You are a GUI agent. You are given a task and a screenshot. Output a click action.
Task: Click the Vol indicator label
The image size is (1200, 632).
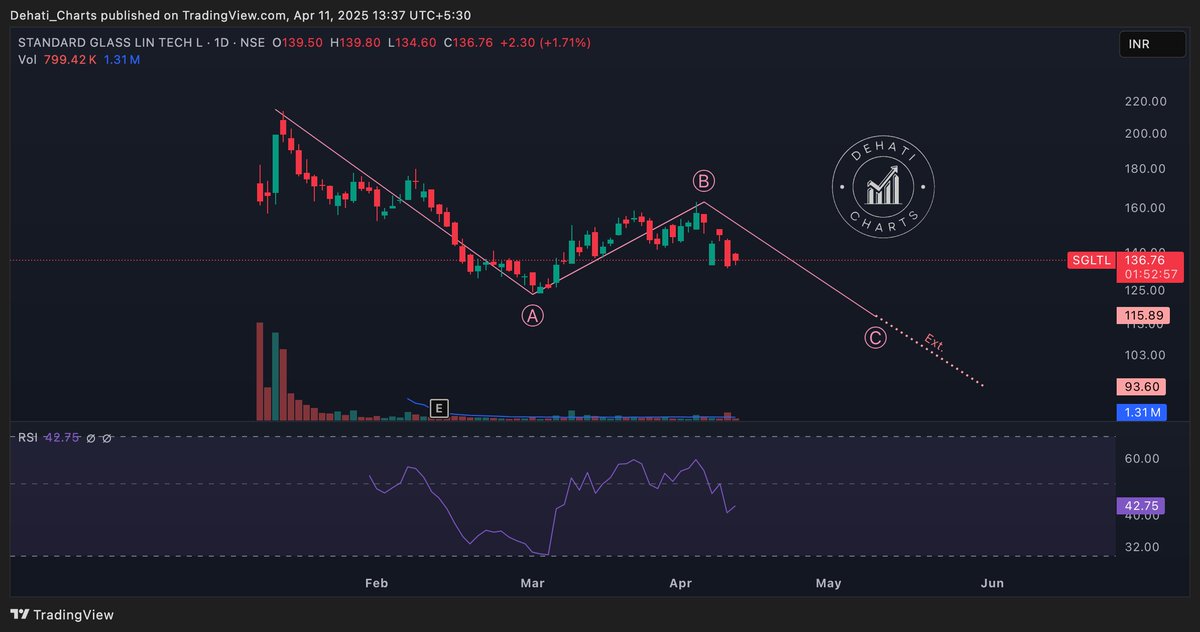tap(28, 60)
